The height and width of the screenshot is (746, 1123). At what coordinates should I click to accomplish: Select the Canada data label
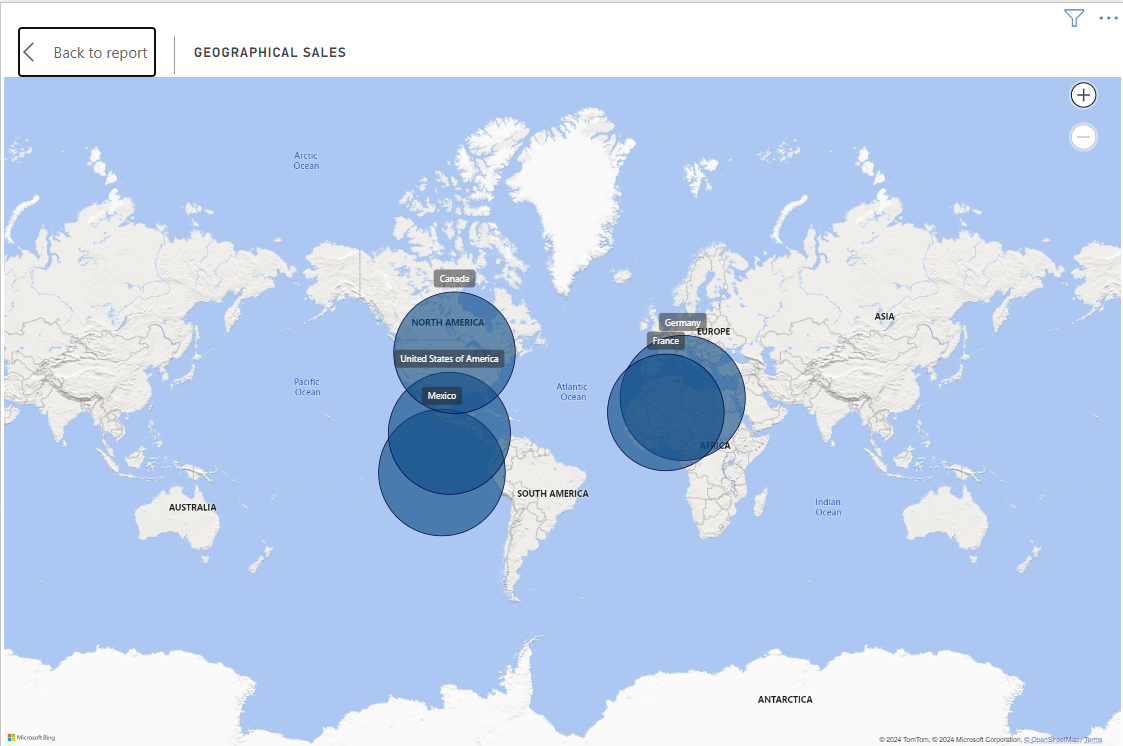pyautogui.click(x=454, y=278)
